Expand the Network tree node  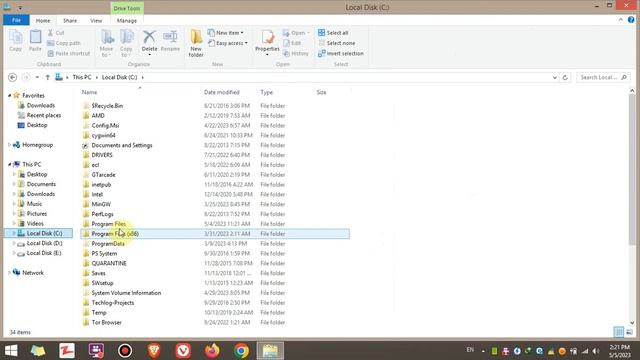pyautogui.click(x=9, y=273)
